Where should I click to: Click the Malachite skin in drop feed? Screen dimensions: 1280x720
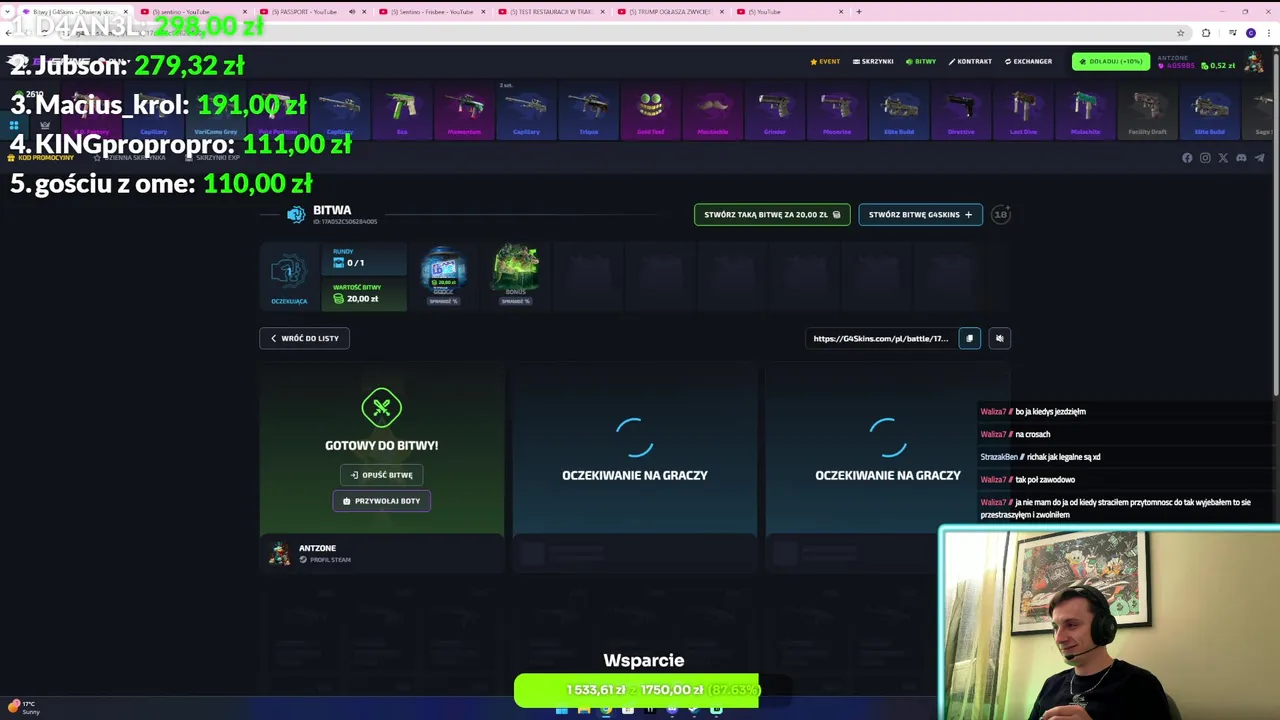click(x=1085, y=112)
